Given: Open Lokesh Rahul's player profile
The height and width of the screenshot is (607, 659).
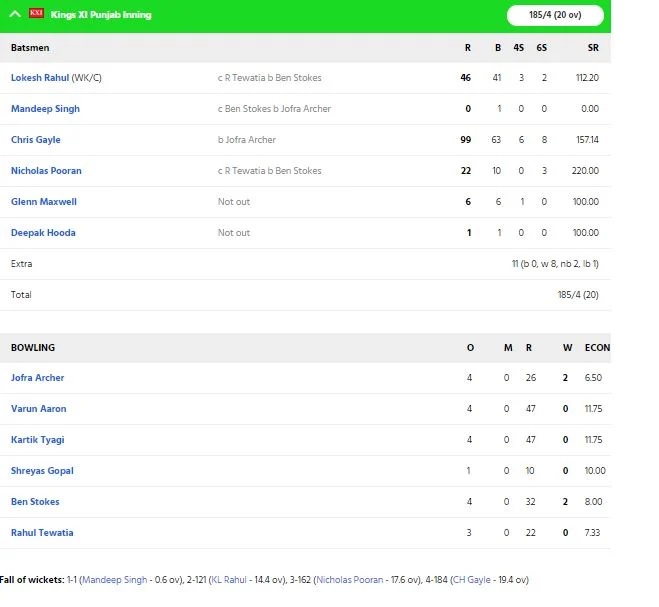Looking at the screenshot, I should tap(40, 78).
